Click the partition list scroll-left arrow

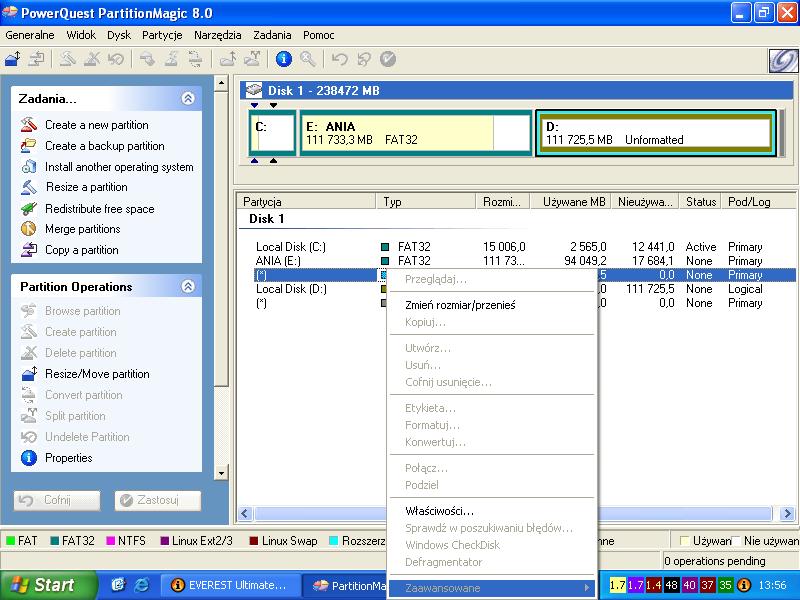click(x=245, y=513)
